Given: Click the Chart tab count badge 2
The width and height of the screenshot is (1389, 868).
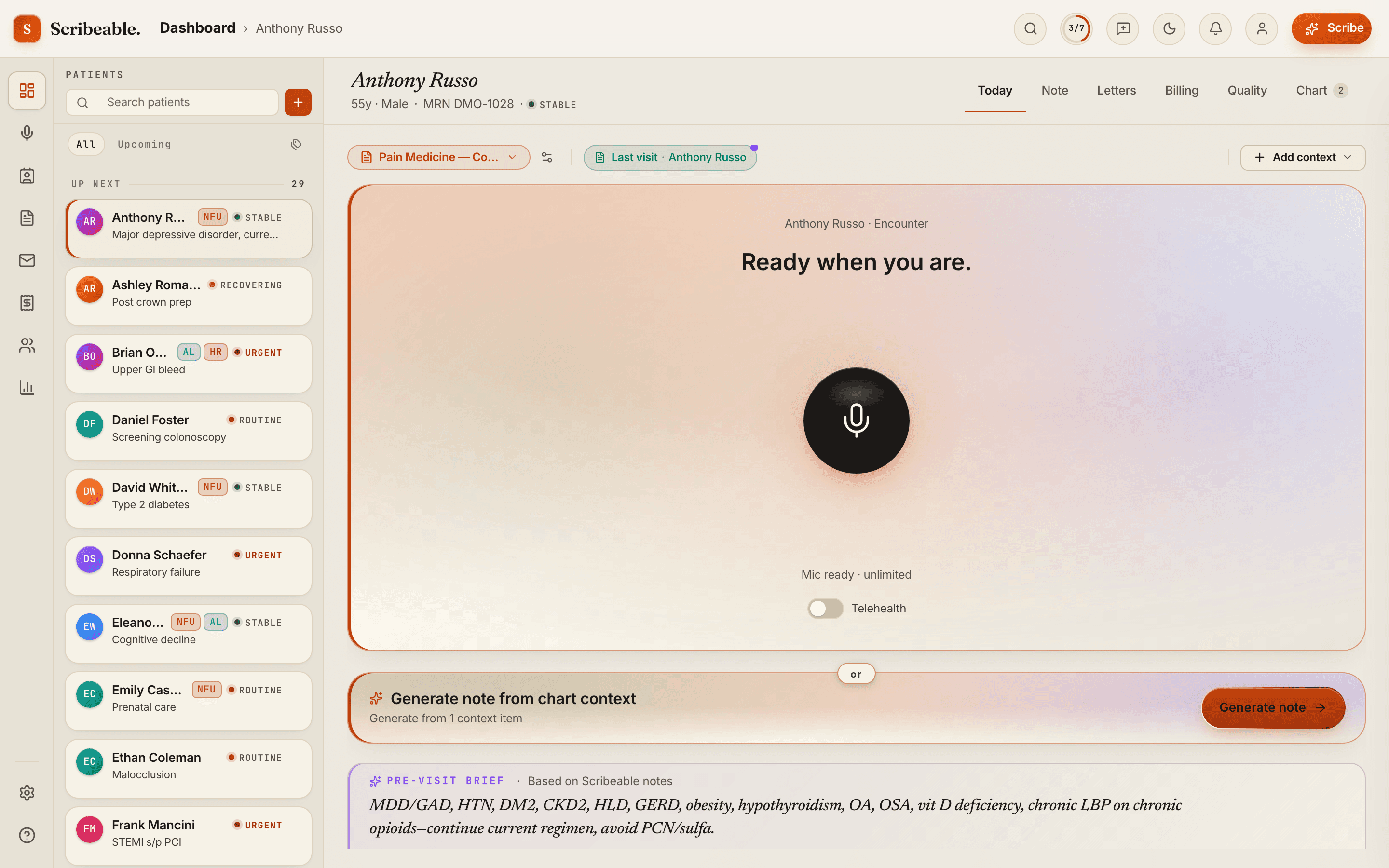Looking at the screenshot, I should [1340, 90].
